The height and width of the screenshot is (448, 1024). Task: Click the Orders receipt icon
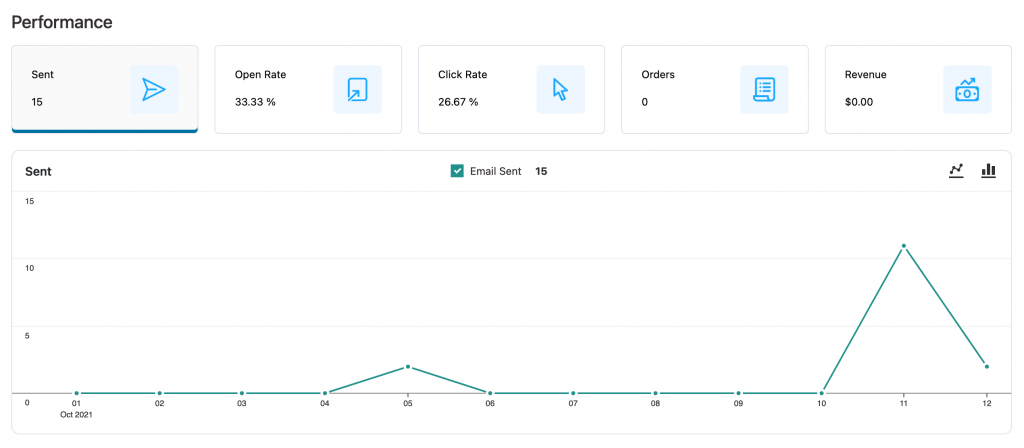pos(764,89)
